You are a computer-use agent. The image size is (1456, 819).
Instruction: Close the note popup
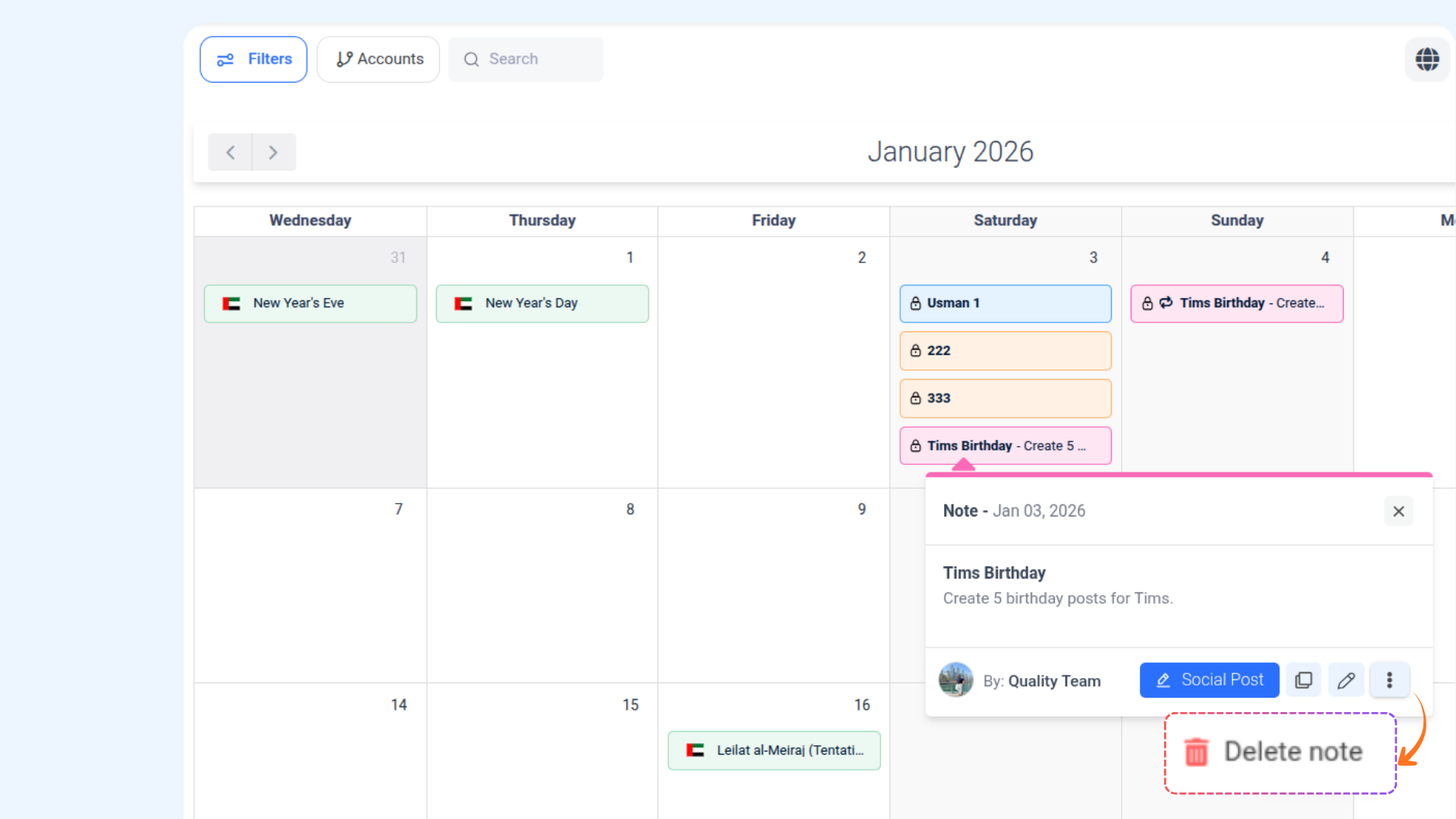coord(1398,511)
